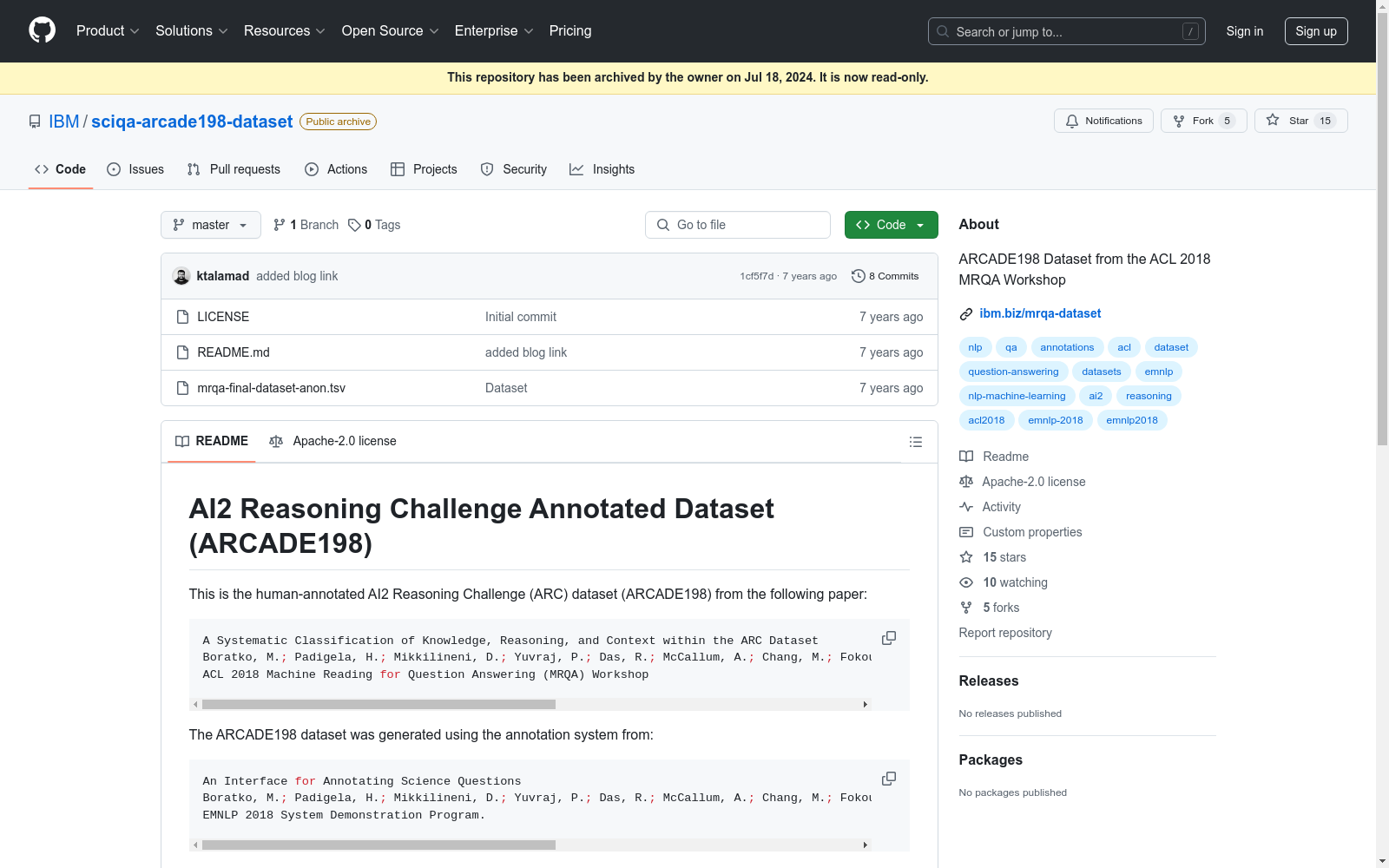Click the 'Initial commit' message for LICENSE
1389x868 pixels.
point(521,317)
